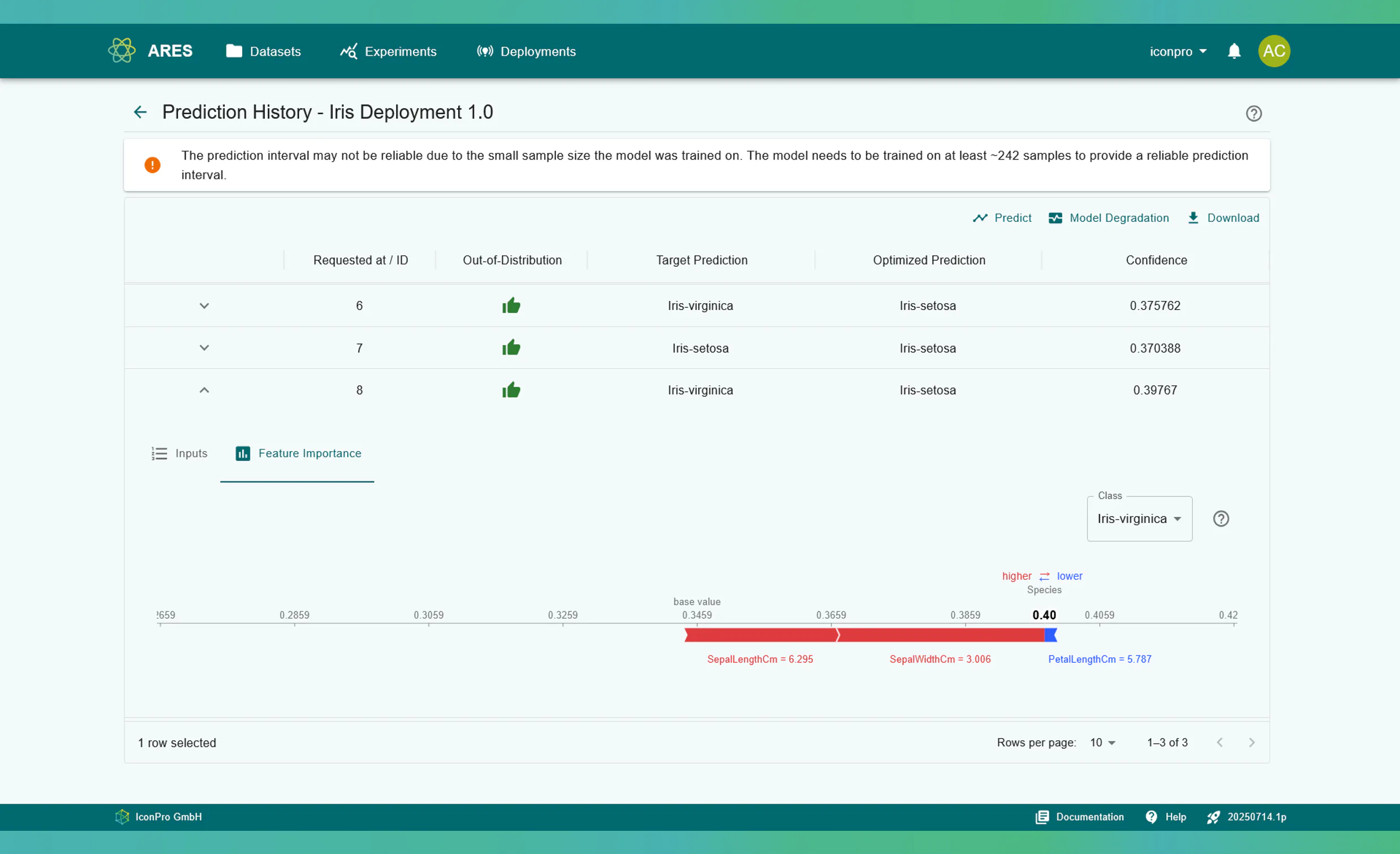Expand prediction row 6
The image size is (1400, 854).
(x=204, y=306)
